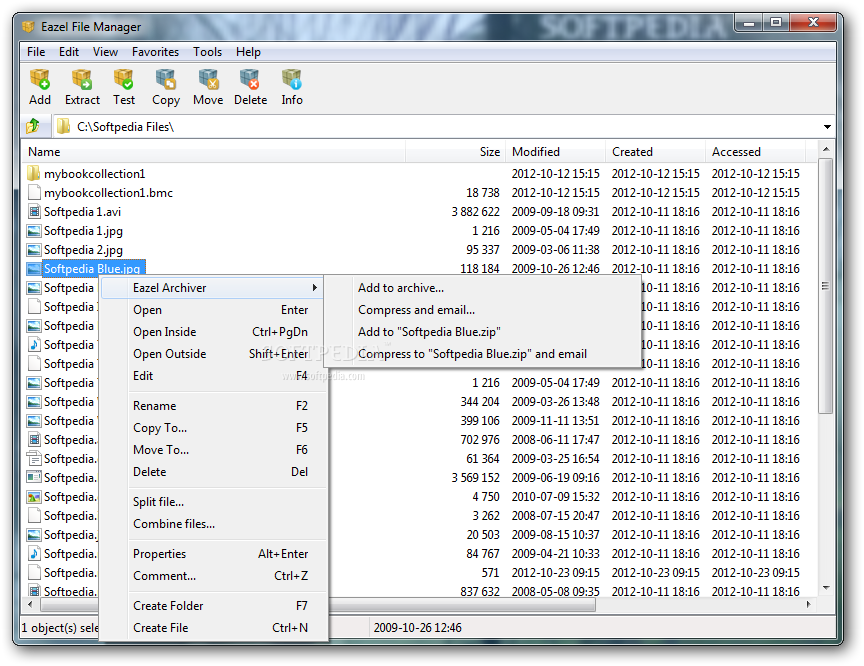Select Create File menu entry
The image size is (864, 666).
(x=213, y=627)
